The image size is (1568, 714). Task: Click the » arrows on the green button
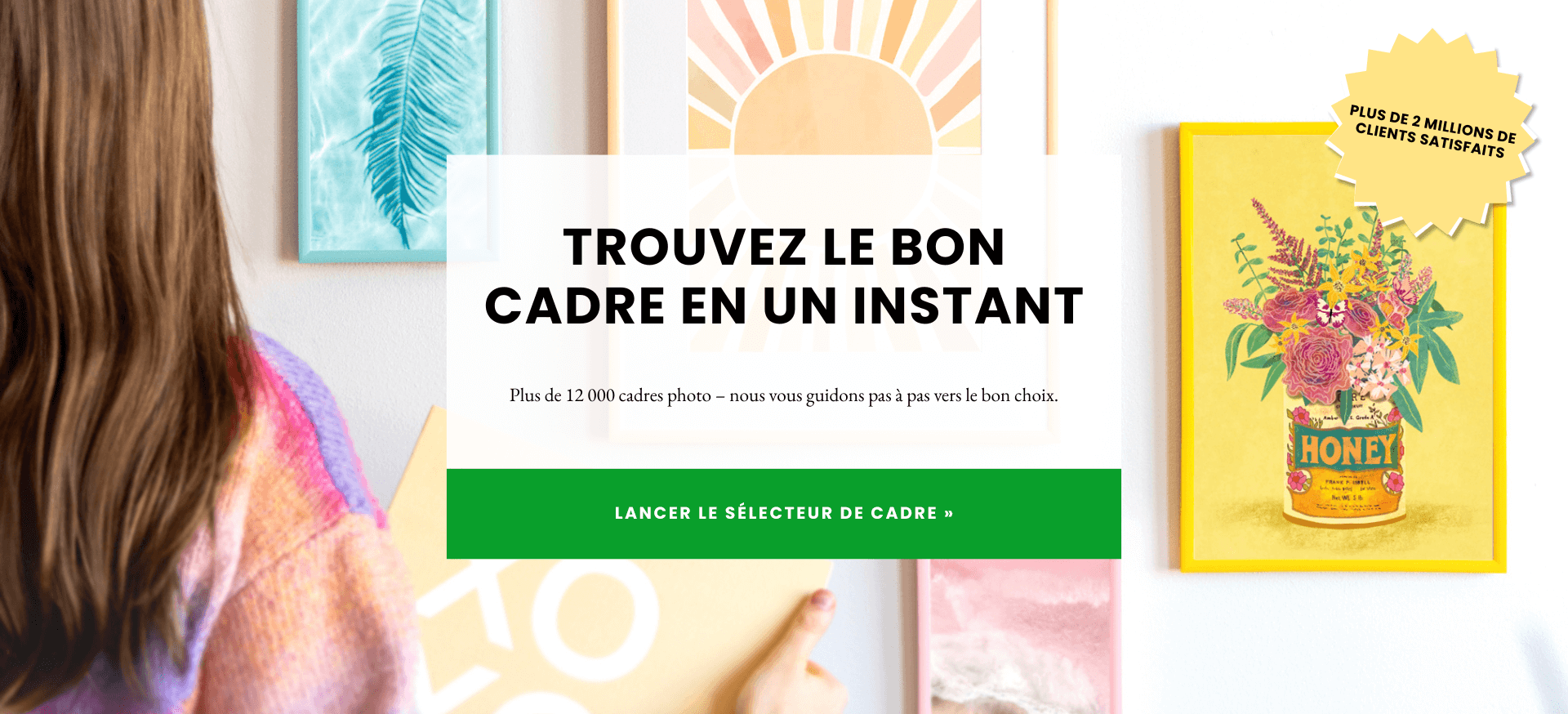pyautogui.click(x=948, y=513)
